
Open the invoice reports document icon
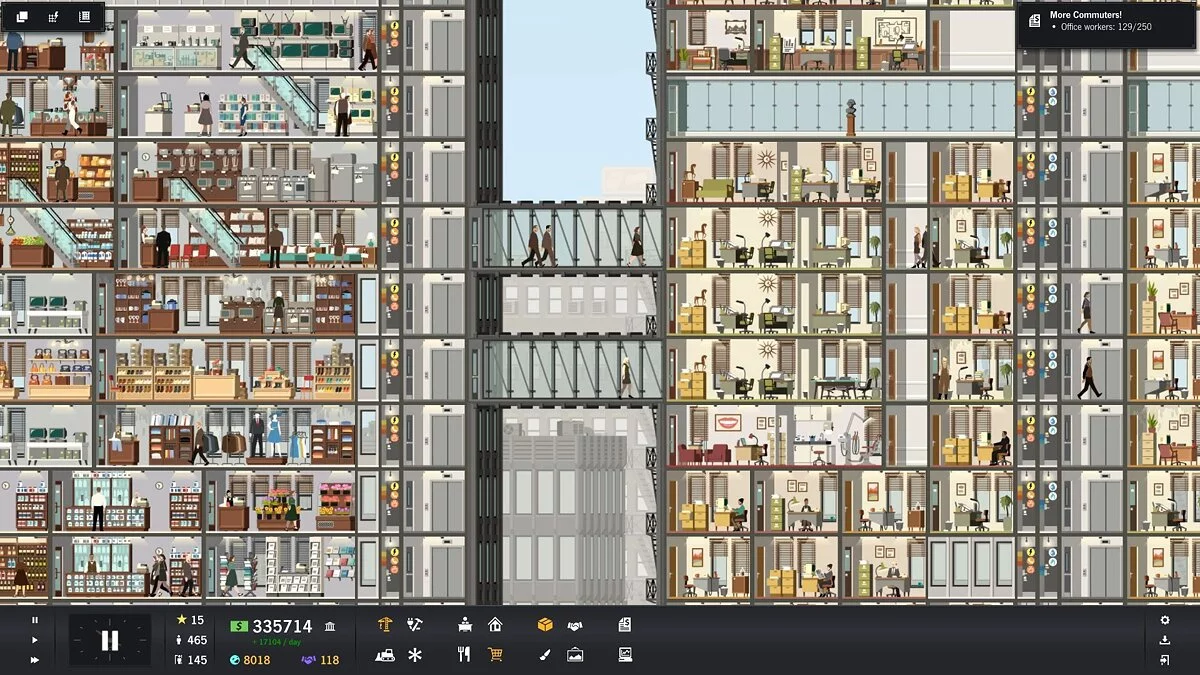(625, 625)
